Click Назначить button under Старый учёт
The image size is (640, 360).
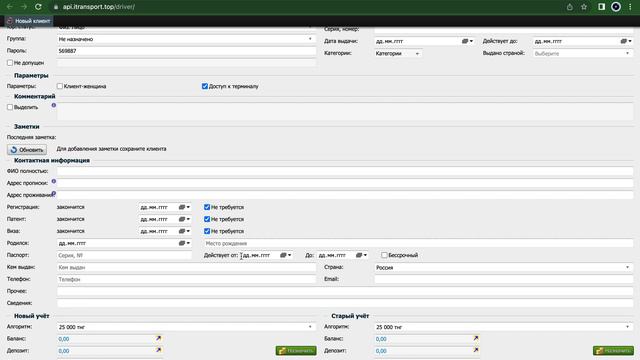[613, 351]
